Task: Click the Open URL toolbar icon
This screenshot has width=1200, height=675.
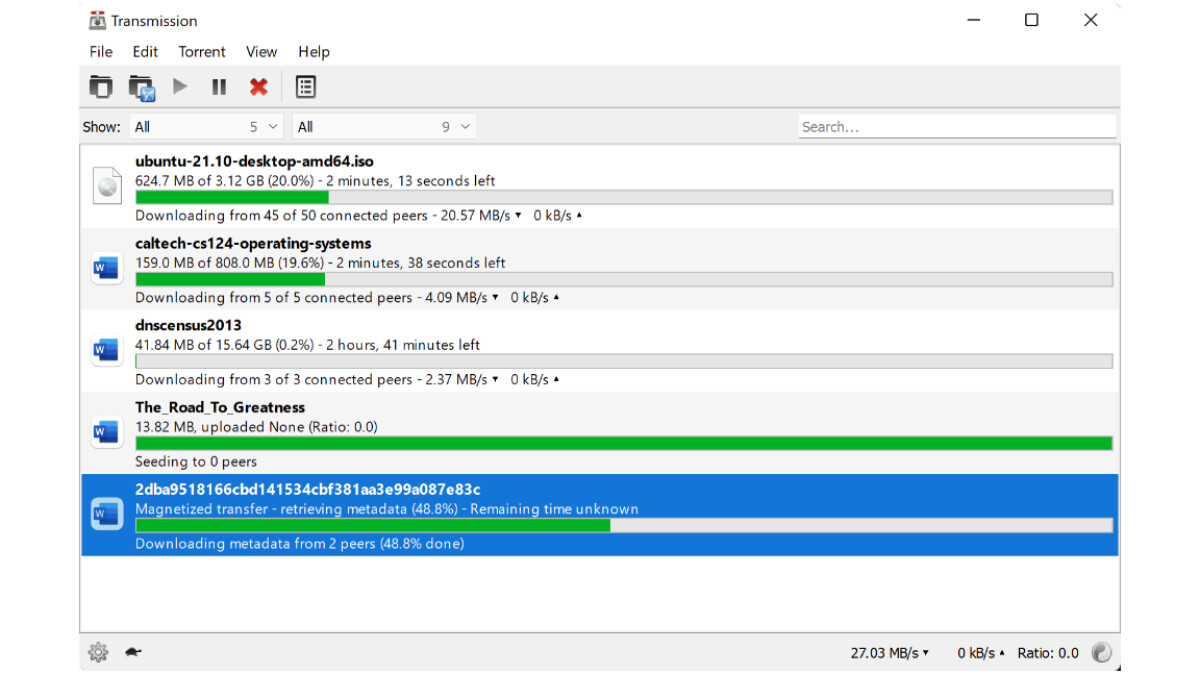Action: (x=141, y=87)
